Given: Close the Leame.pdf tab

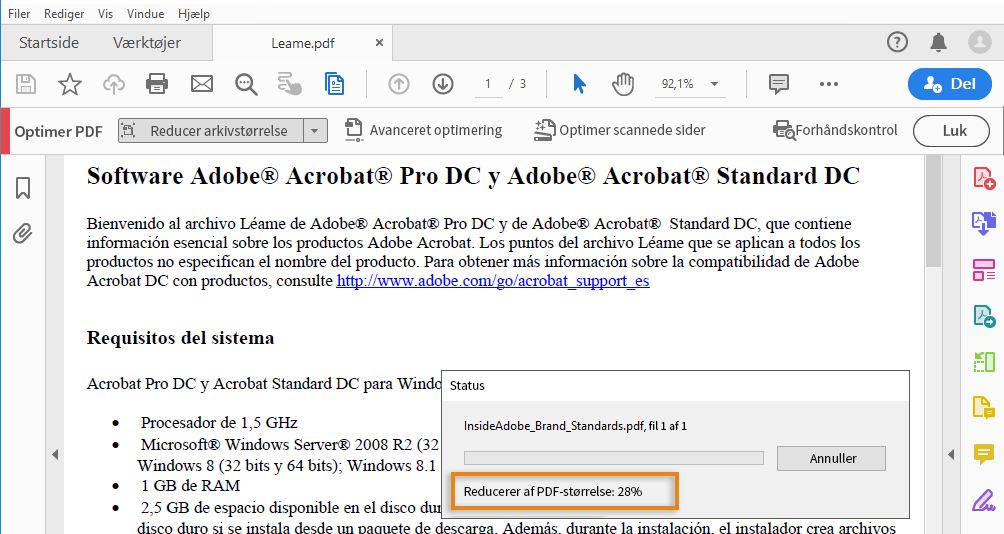Looking at the screenshot, I should pos(379,43).
